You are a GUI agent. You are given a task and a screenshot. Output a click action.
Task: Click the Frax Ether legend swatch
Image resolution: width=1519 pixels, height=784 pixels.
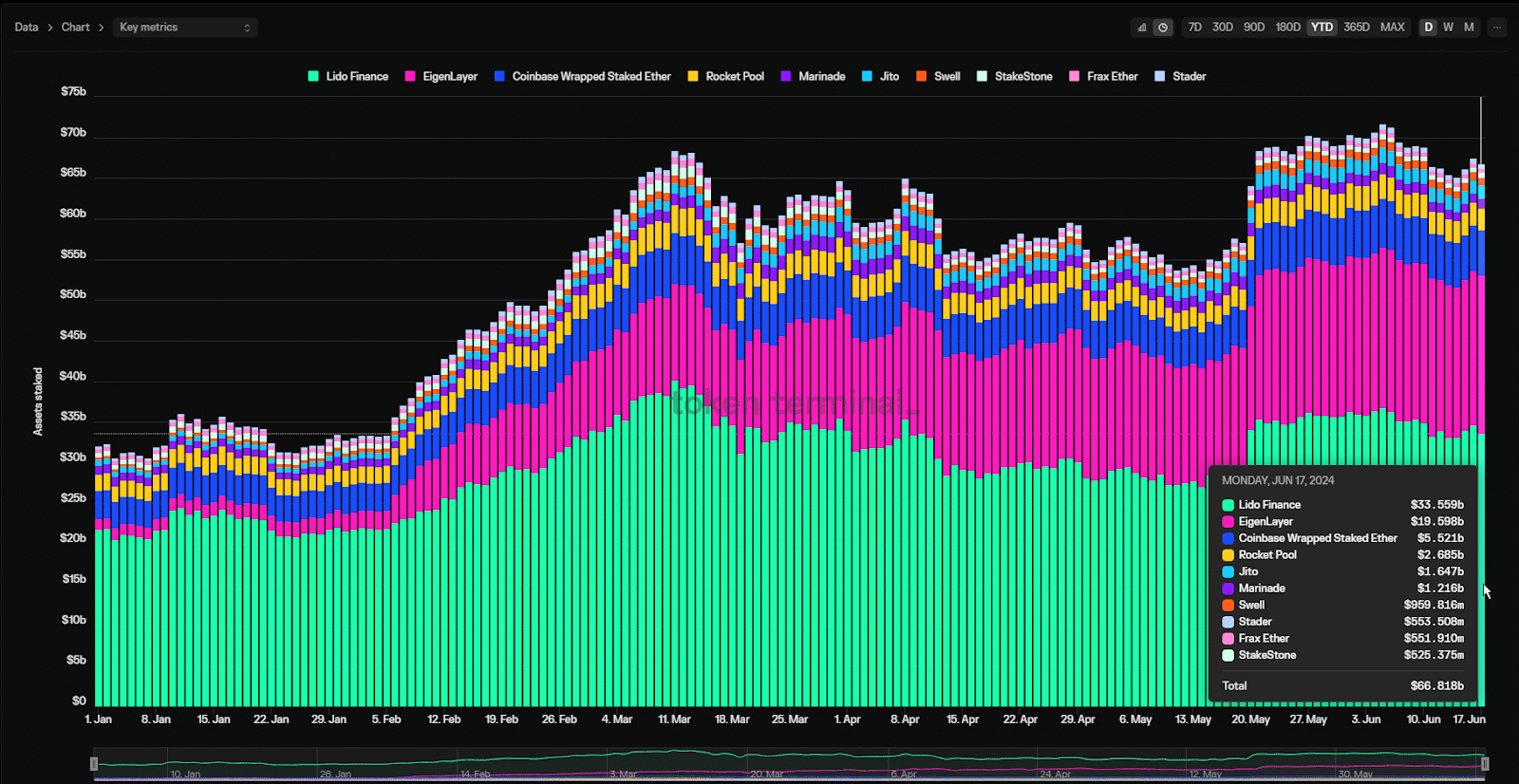[x=1075, y=76]
